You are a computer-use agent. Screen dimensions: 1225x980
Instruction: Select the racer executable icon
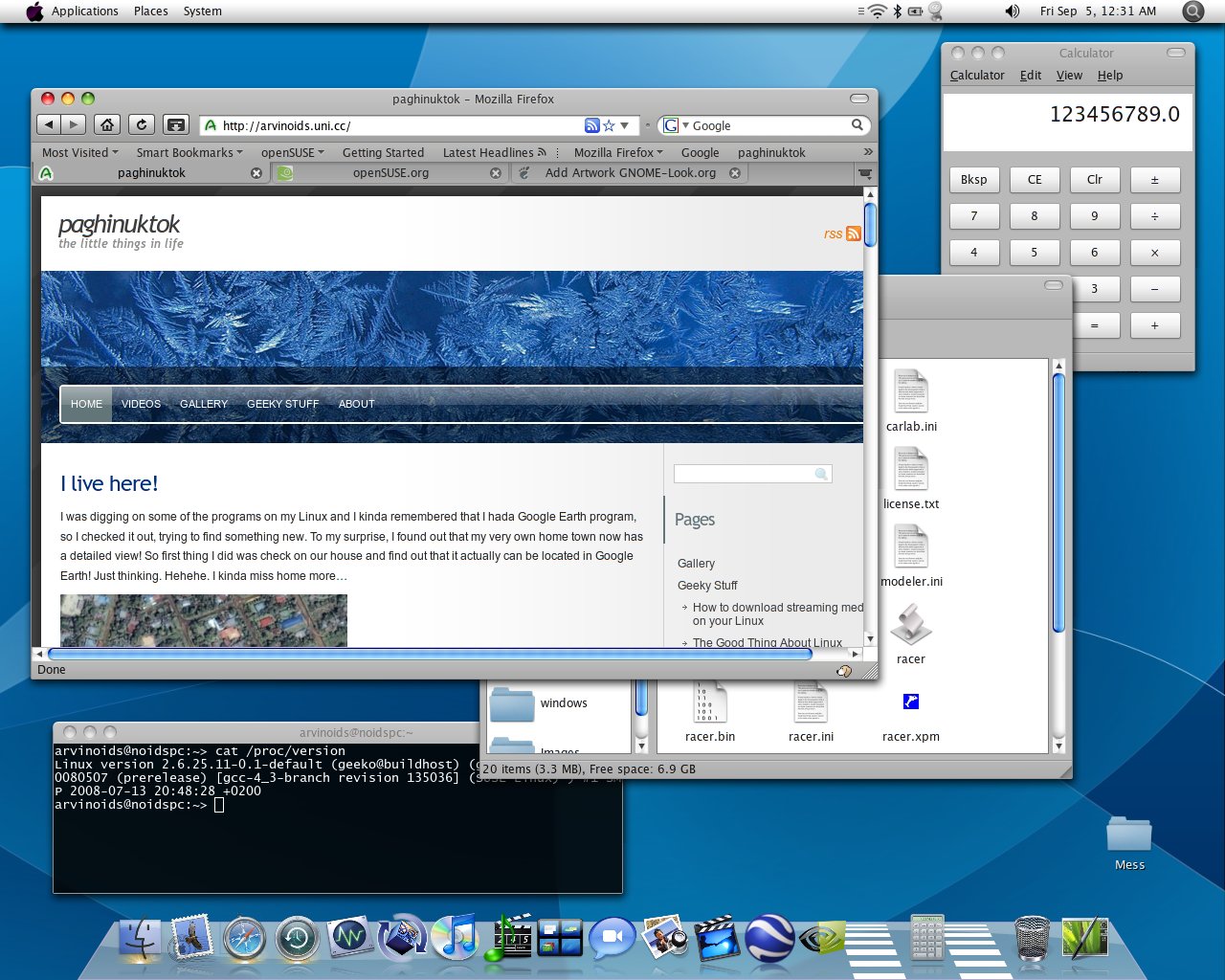click(911, 624)
